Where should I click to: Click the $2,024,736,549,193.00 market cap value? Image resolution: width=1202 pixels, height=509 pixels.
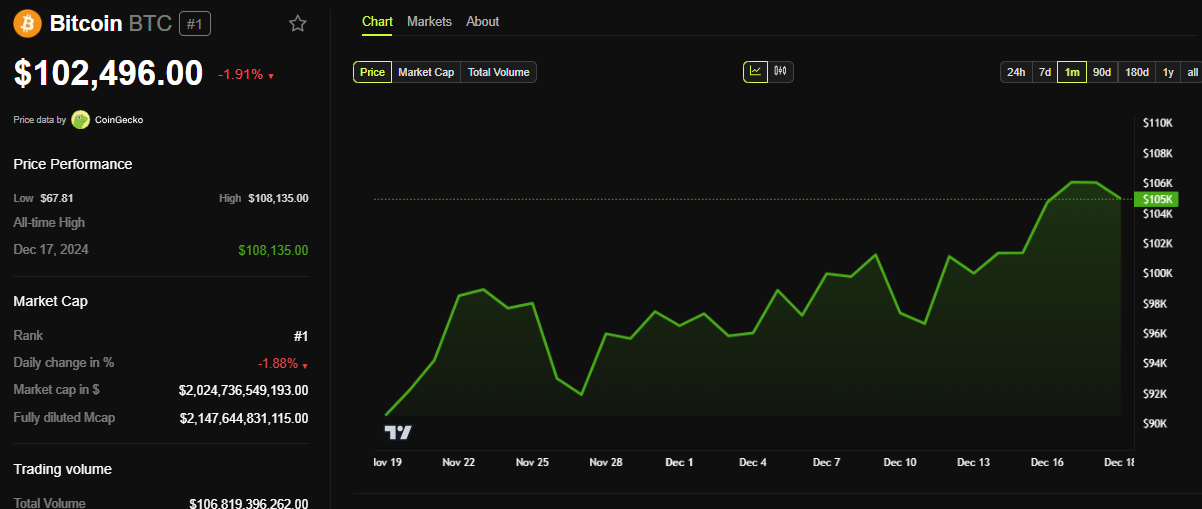(244, 390)
